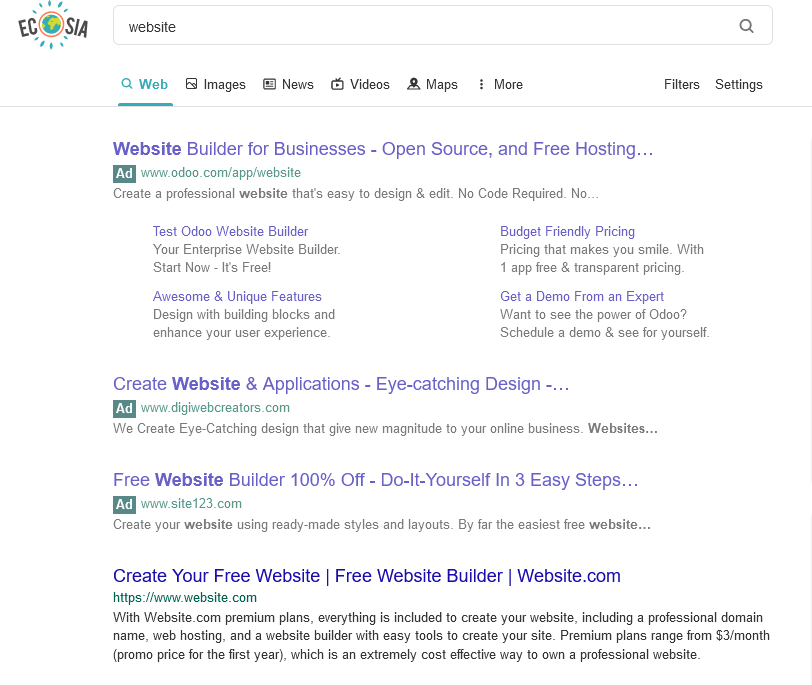This screenshot has width=812, height=685.
Task: Open 'Free Website Builder 100% Off' ad result
Action: [375, 480]
